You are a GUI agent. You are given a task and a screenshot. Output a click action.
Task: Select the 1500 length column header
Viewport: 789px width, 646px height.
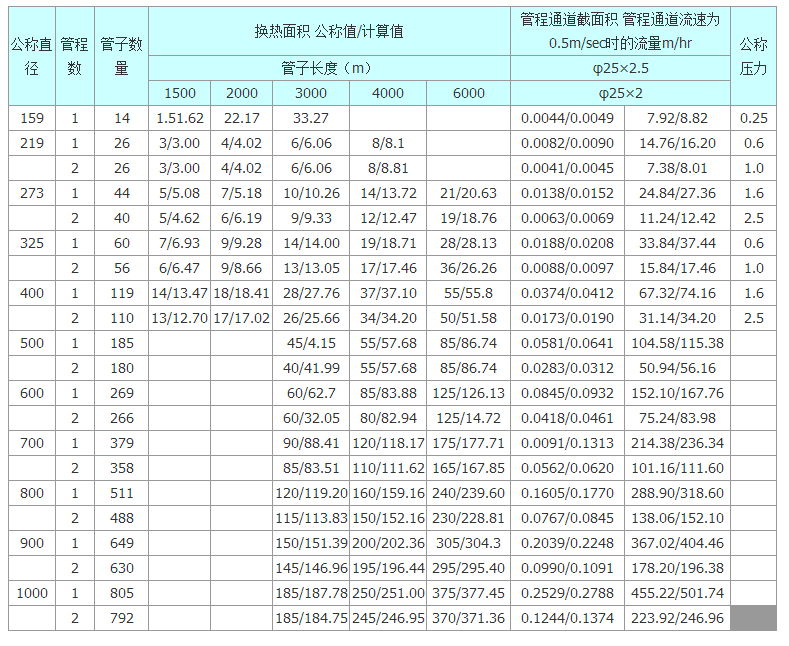click(x=179, y=93)
